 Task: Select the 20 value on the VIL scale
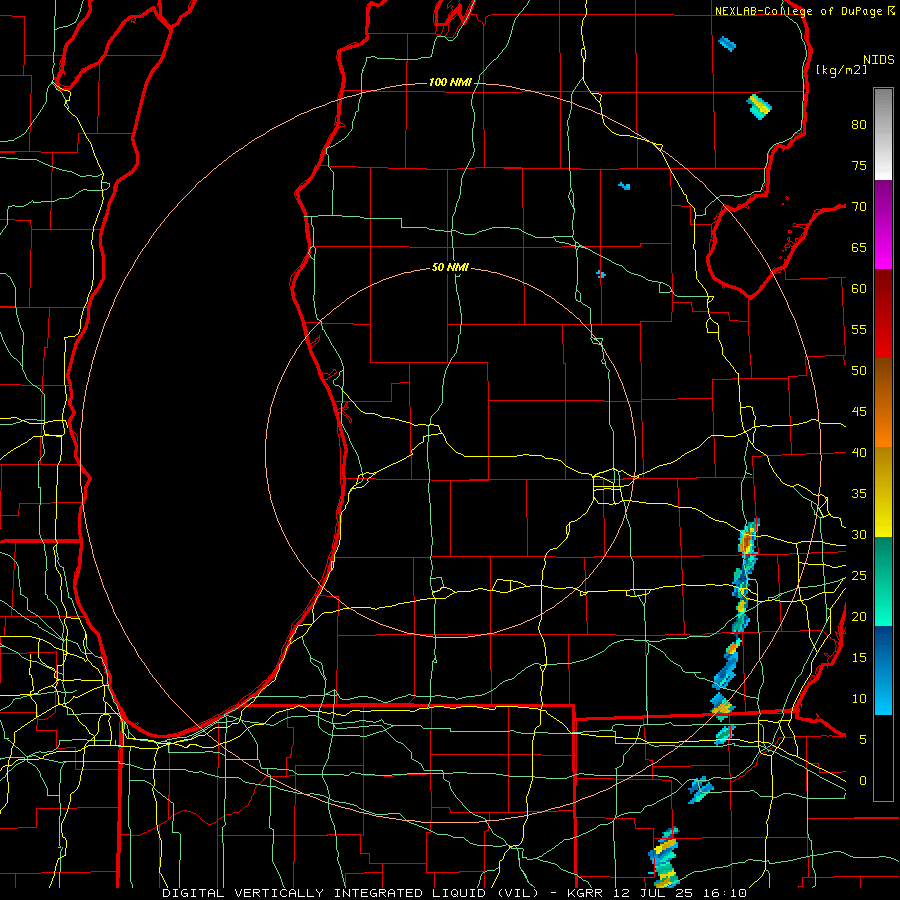(859, 617)
